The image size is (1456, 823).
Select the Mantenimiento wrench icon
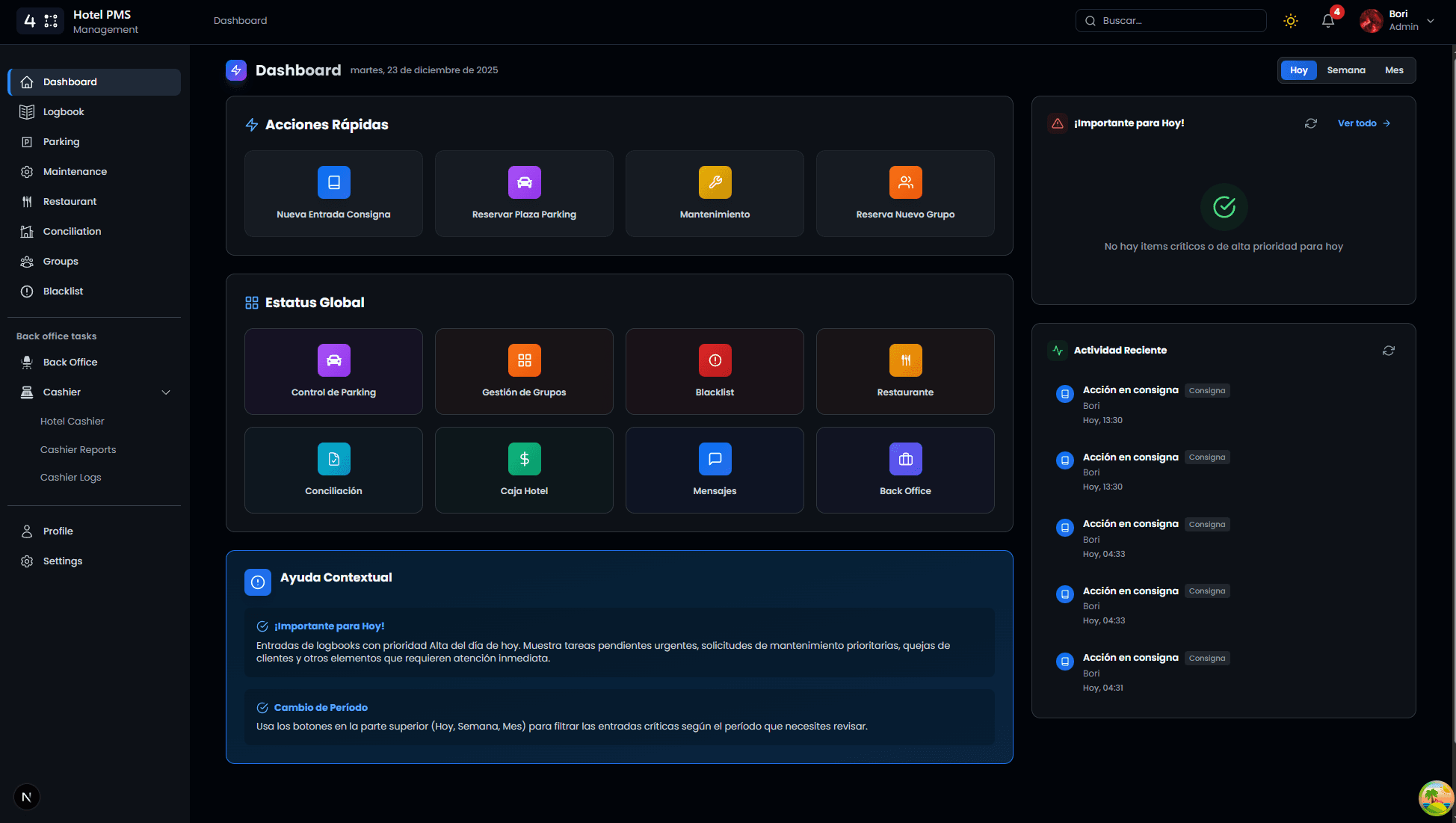pos(715,182)
